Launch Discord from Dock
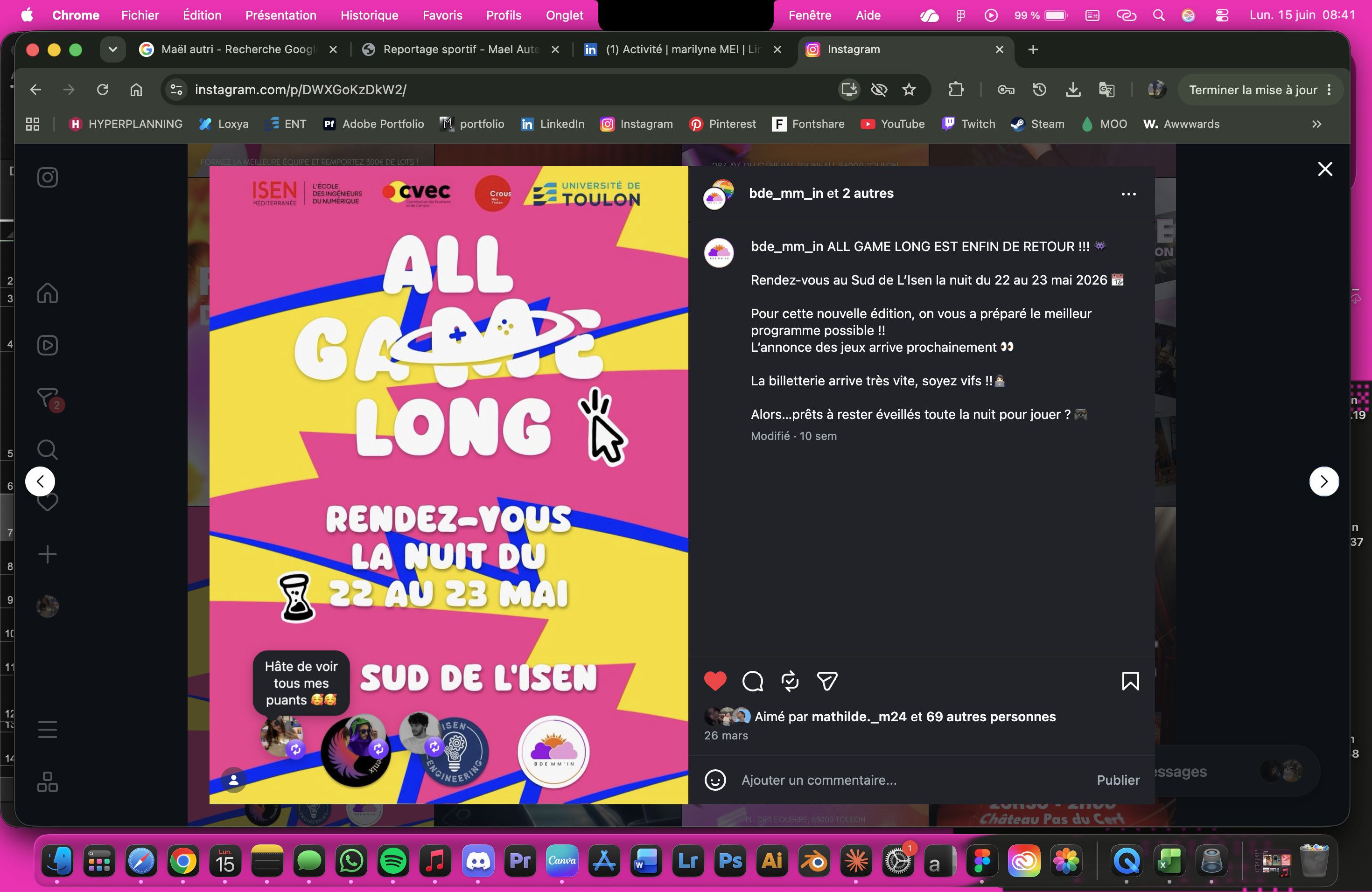The width and height of the screenshot is (1372, 892). point(478,862)
